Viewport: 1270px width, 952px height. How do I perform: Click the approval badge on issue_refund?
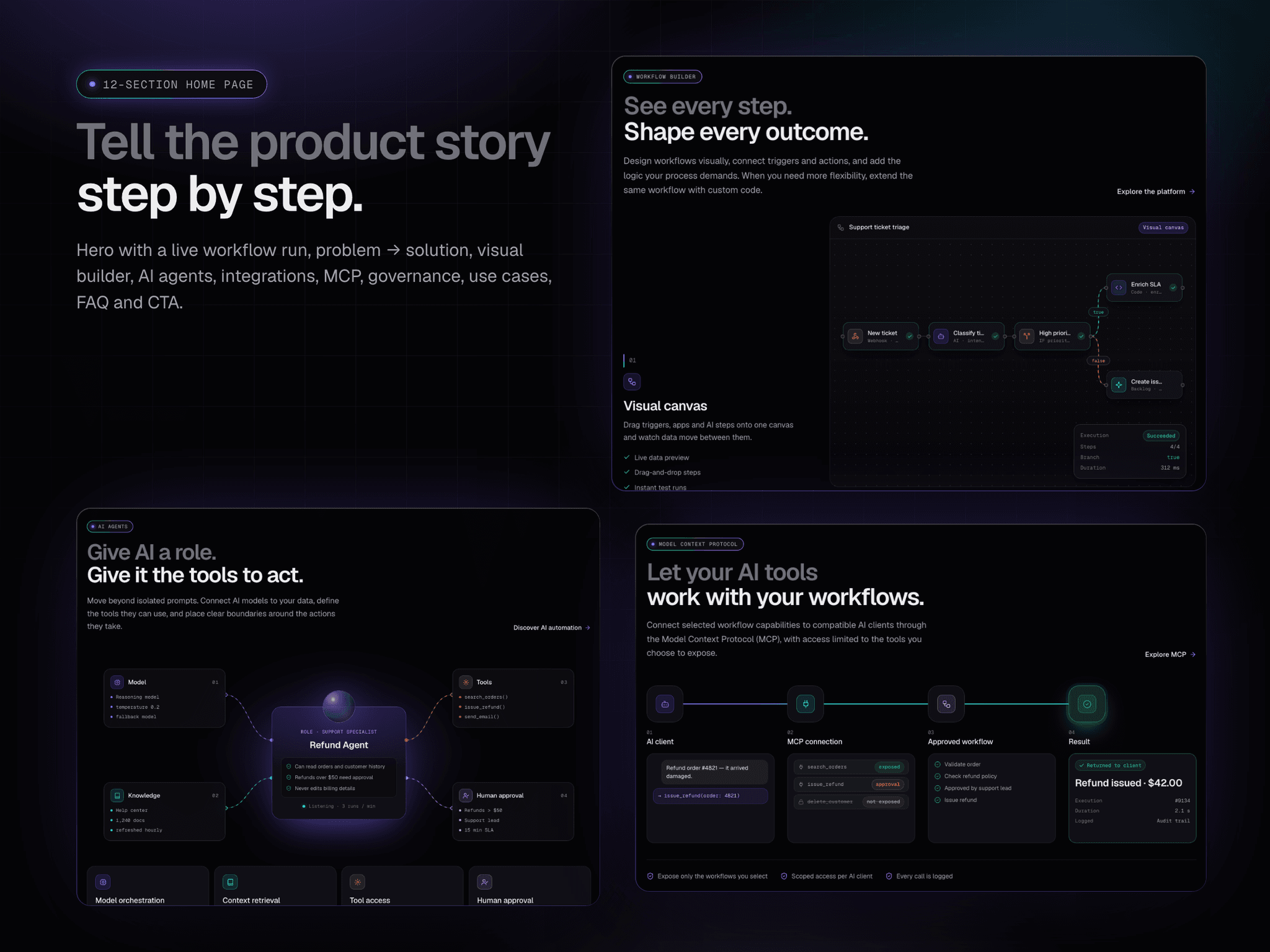click(x=888, y=785)
